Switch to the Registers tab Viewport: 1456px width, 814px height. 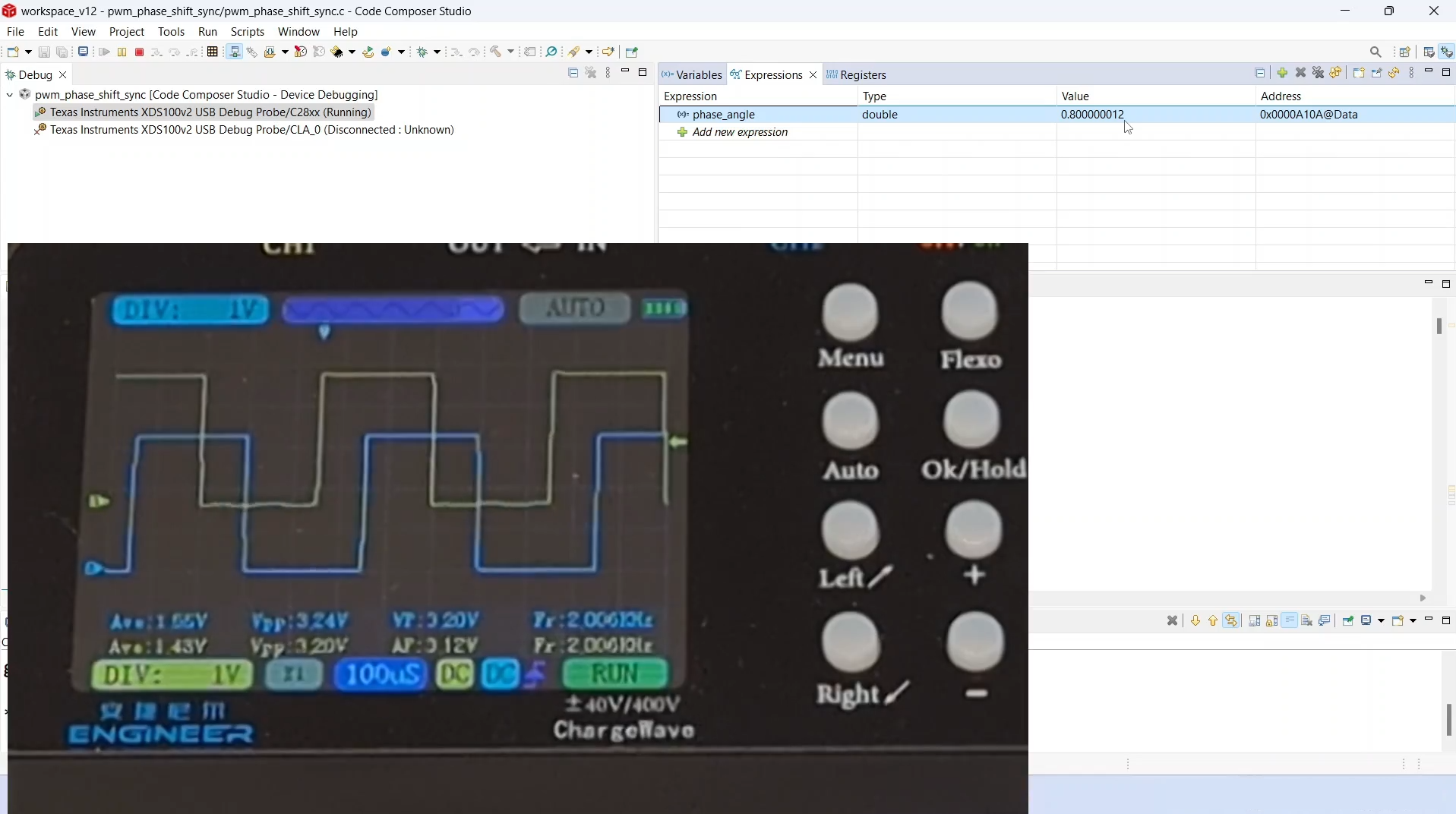tap(863, 75)
